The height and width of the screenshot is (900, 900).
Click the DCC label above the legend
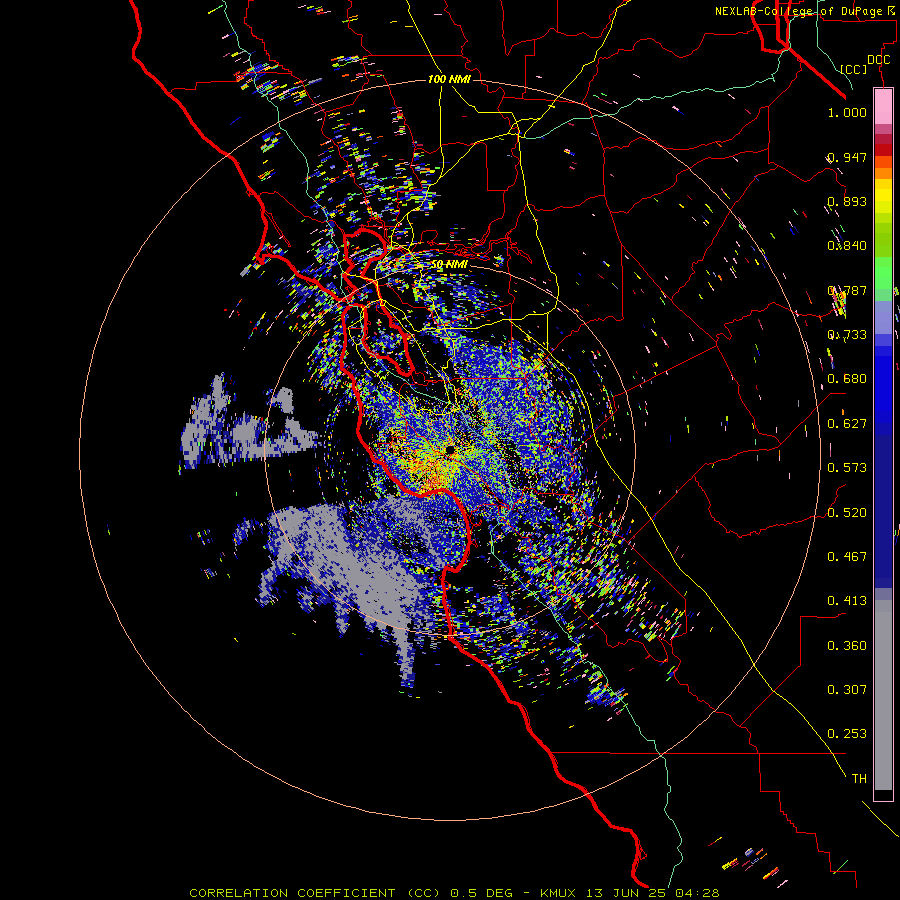pyautogui.click(x=879, y=60)
